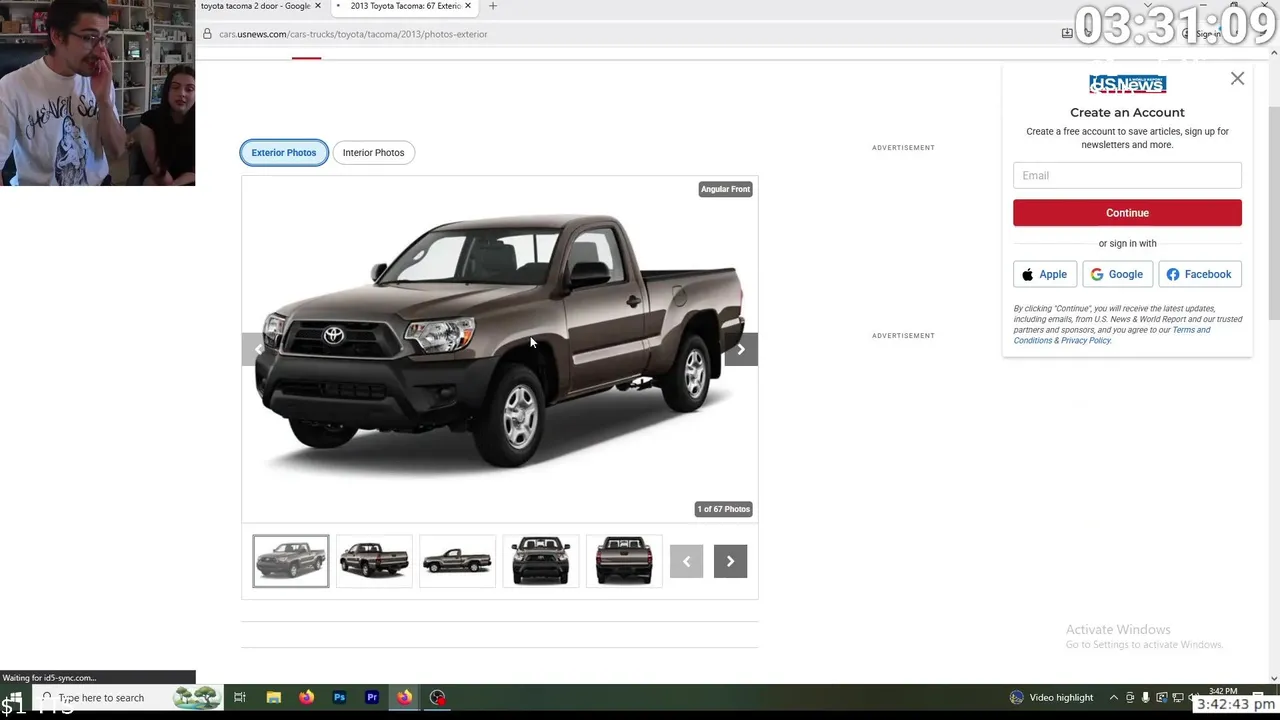Expand hidden system tray icons
The height and width of the screenshot is (720, 1280).
click(x=1113, y=698)
